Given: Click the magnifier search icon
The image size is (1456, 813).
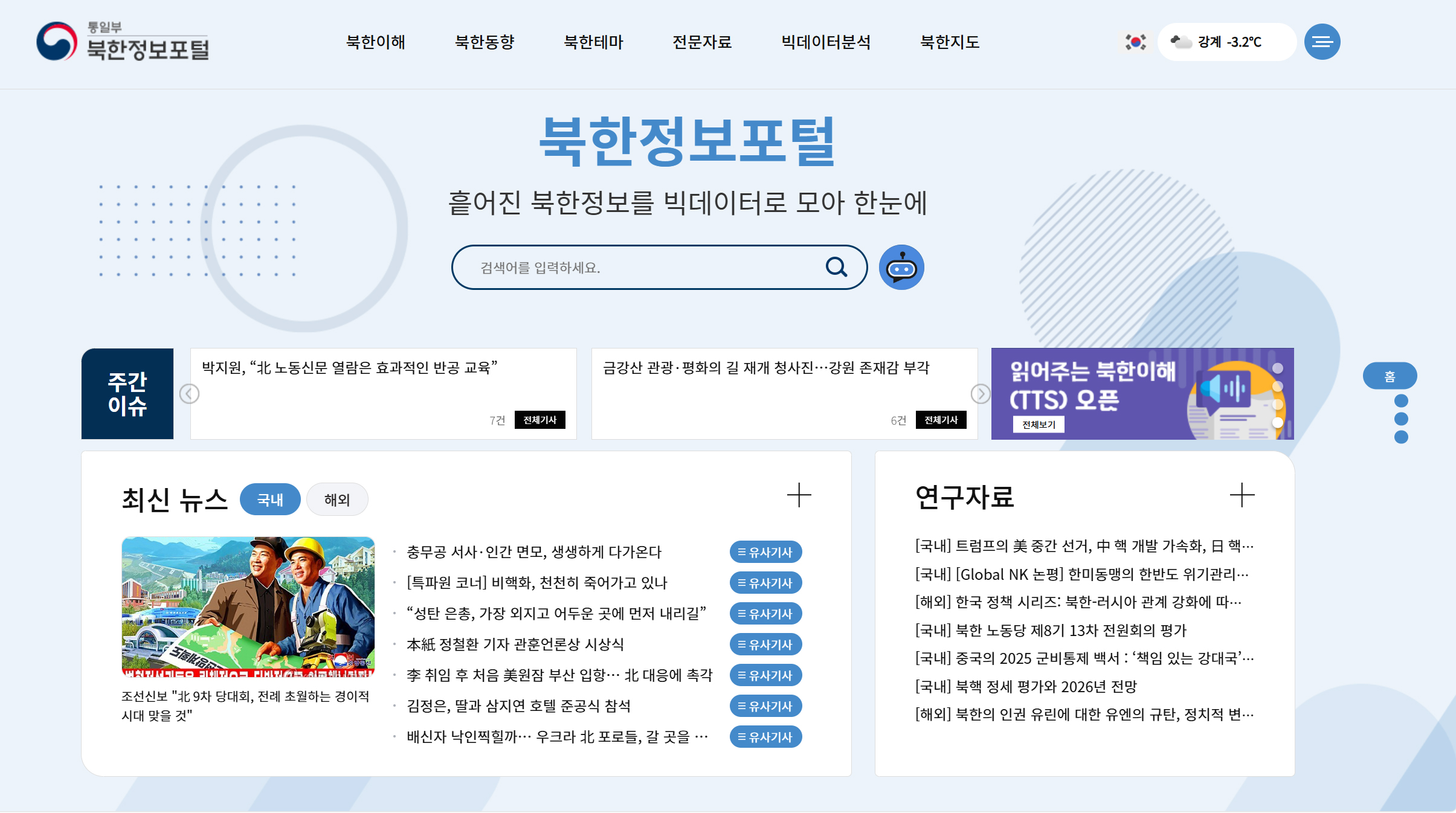Looking at the screenshot, I should [836, 267].
